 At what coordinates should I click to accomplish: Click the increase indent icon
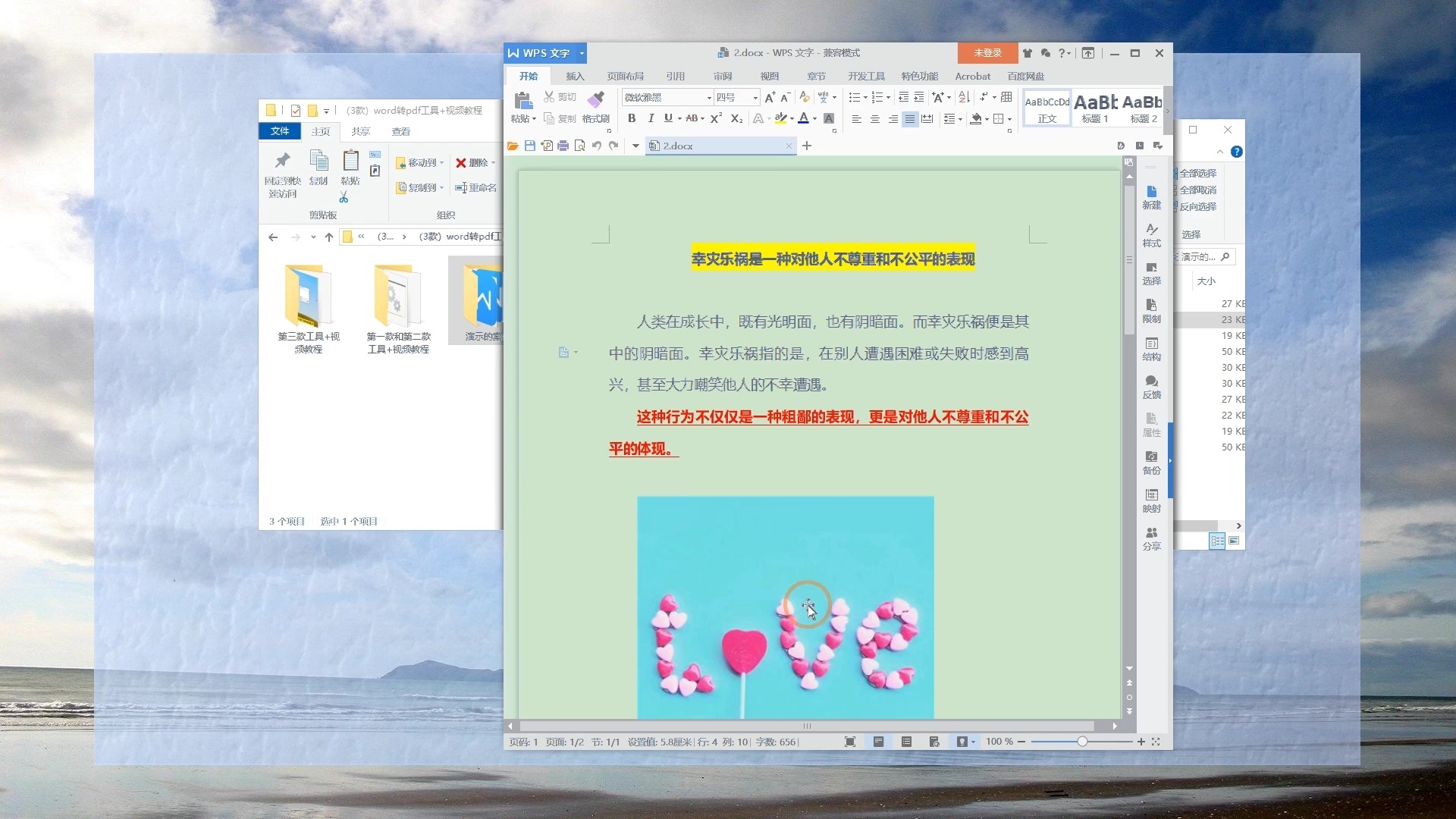919,97
